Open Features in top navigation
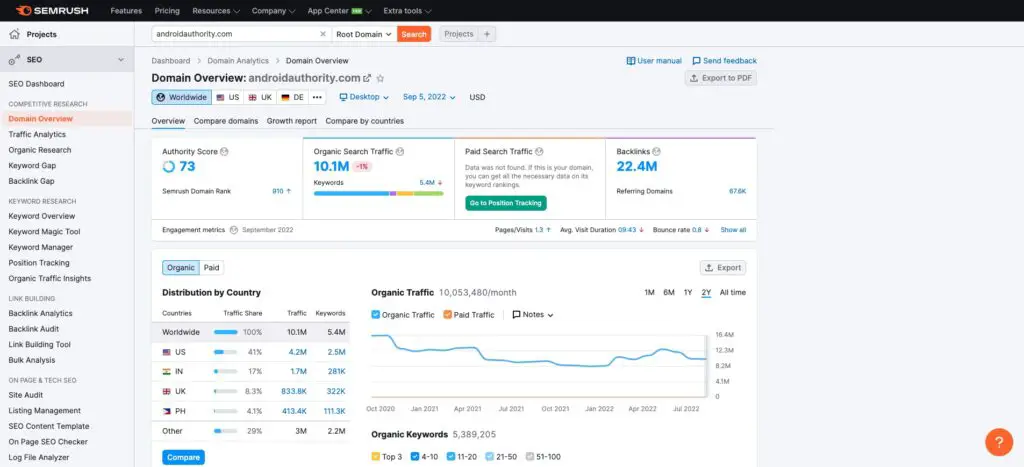The width and height of the screenshot is (1024, 467). tap(126, 11)
